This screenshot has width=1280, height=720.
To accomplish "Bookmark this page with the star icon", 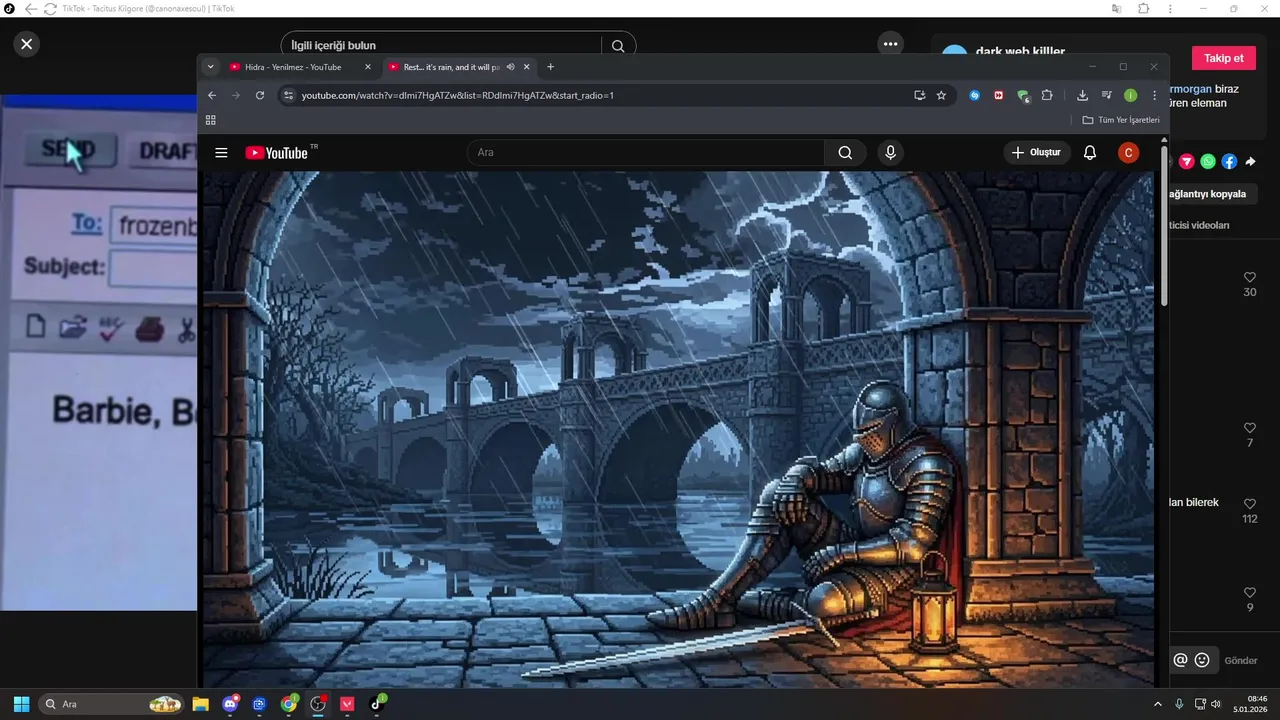I will 941,95.
